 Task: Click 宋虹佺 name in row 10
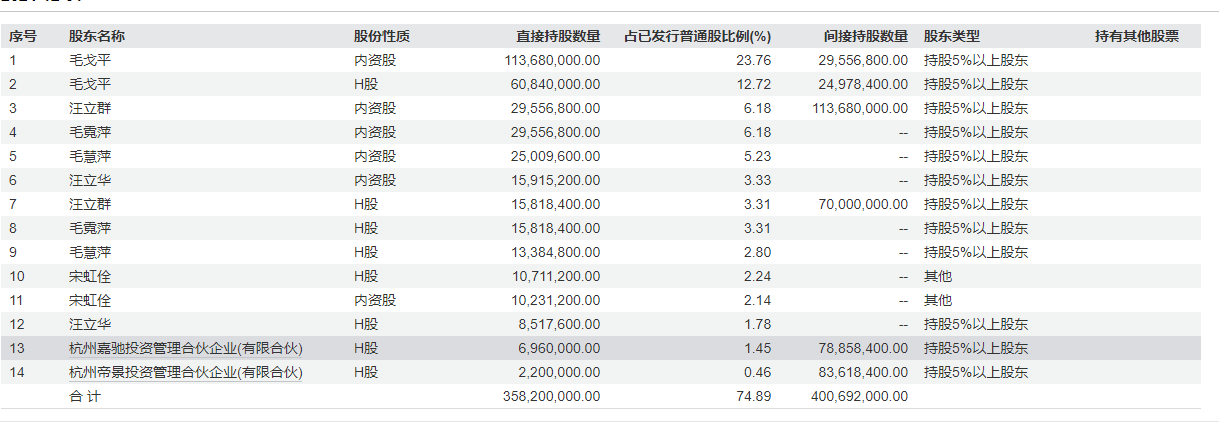[x=89, y=276]
